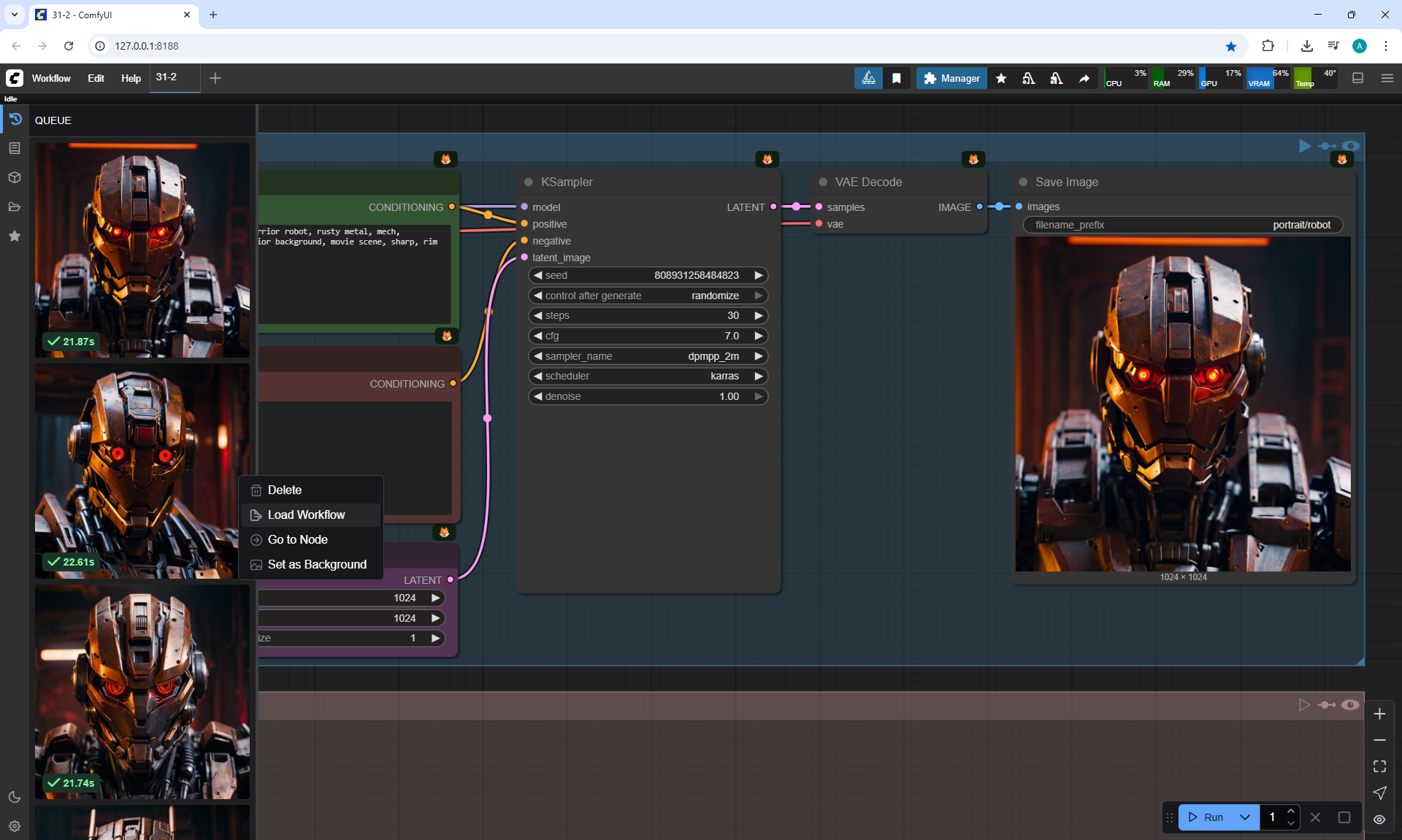Click the share arrow icon in toolbar
Image resolution: width=1402 pixels, height=840 pixels.
click(x=1084, y=78)
